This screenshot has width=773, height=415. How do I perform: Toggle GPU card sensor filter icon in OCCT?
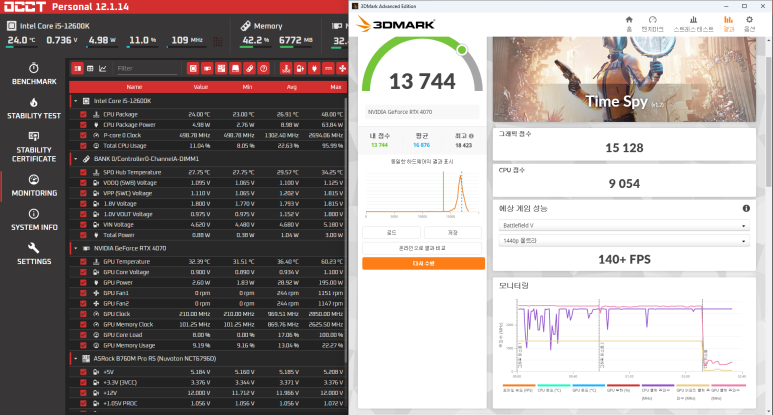(207, 69)
